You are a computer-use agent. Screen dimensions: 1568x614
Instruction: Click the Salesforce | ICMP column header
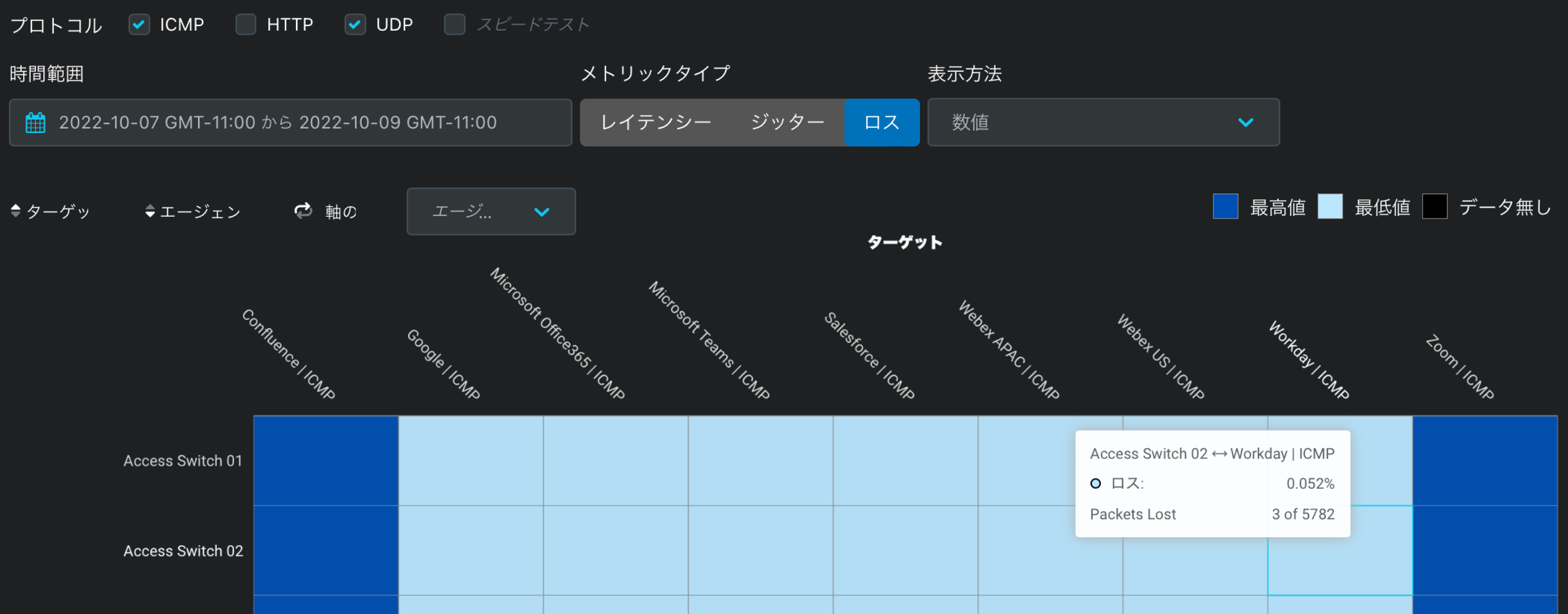[870, 356]
